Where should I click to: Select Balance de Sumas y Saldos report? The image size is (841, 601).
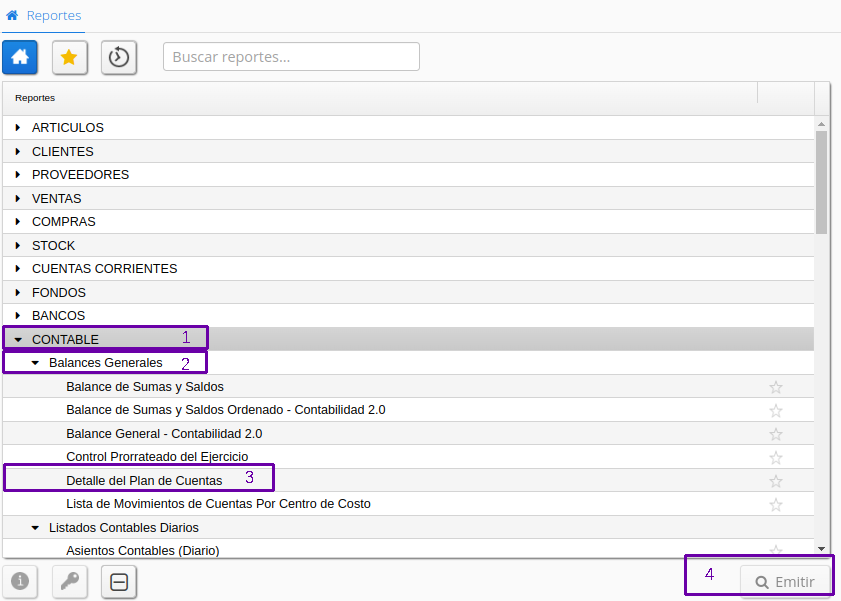pyautogui.click(x=145, y=387)
